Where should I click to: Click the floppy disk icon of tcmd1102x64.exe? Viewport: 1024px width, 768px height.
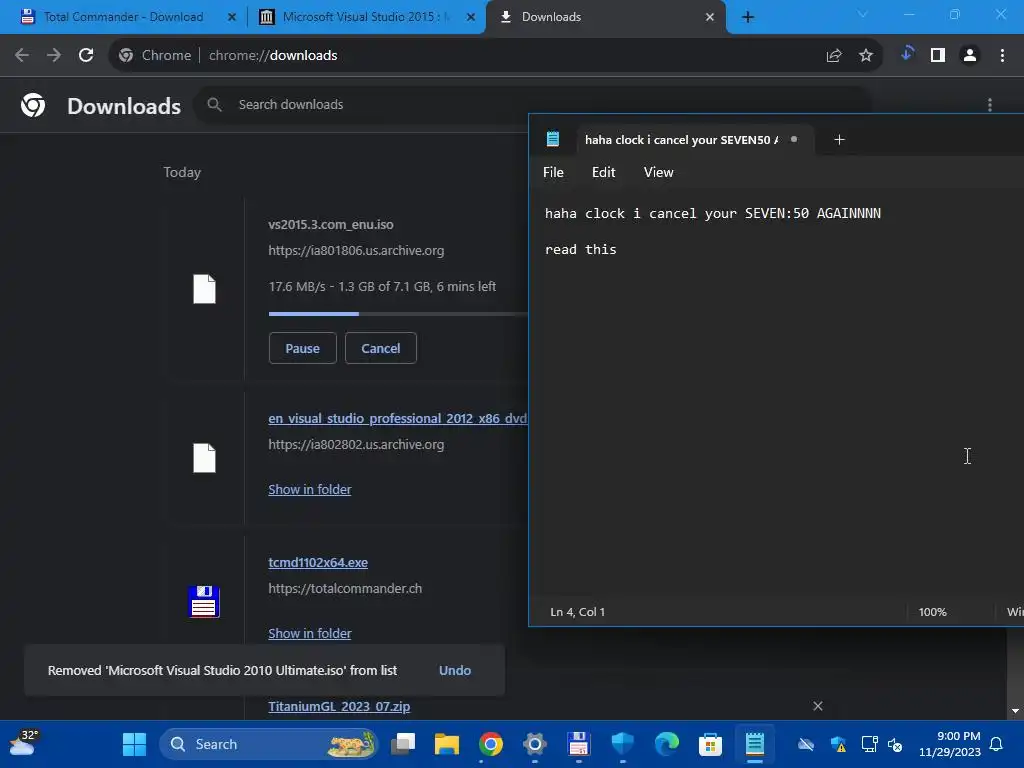click(204, 601)
